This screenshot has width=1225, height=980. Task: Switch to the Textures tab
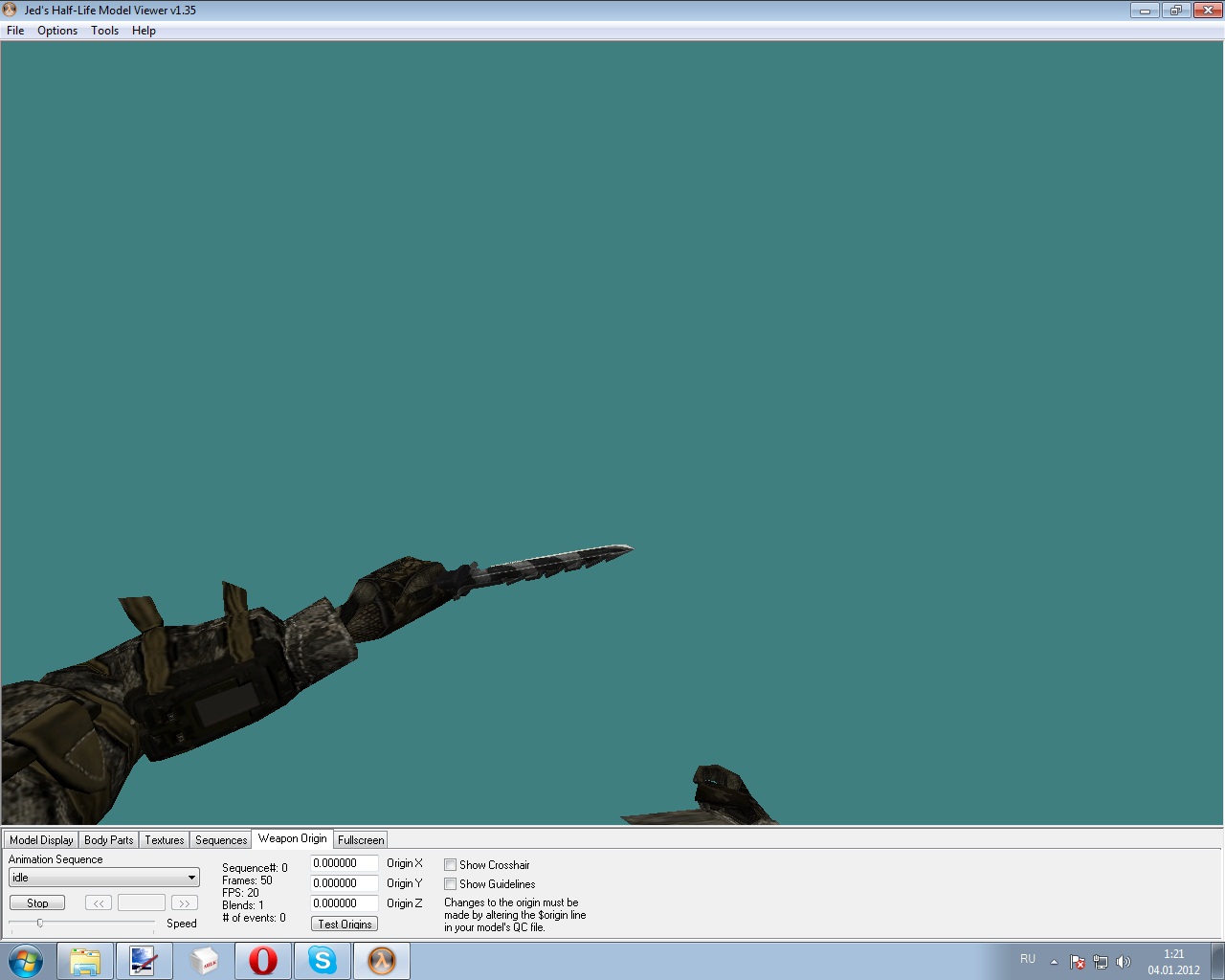point(164,840)
